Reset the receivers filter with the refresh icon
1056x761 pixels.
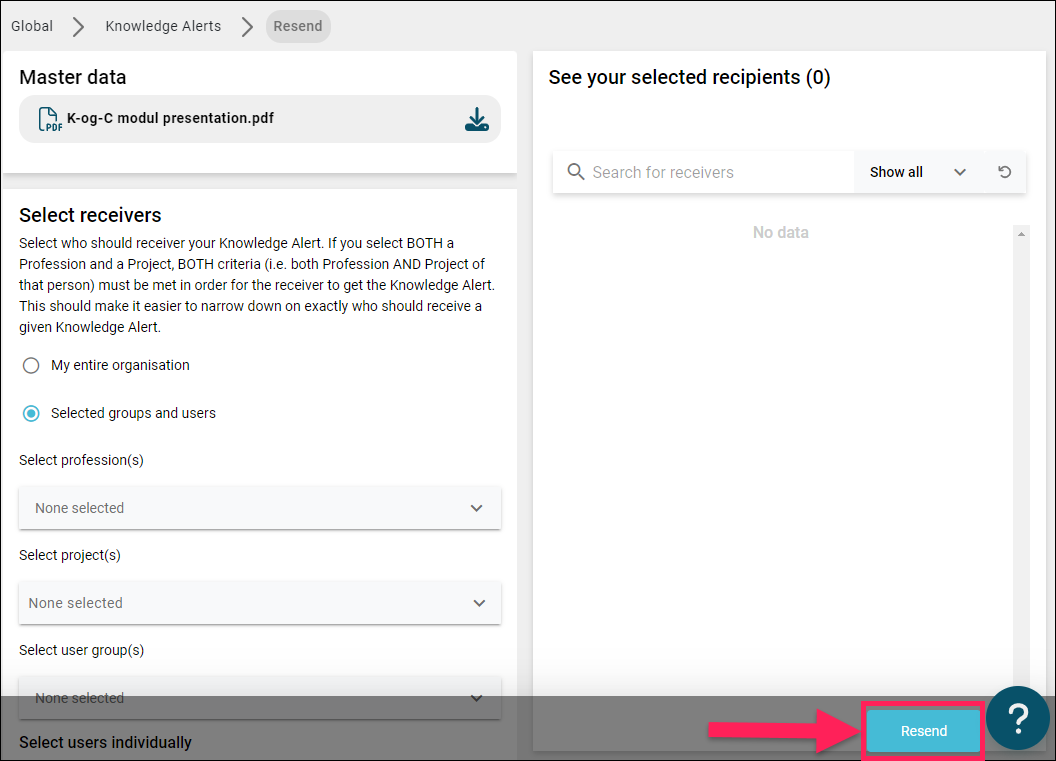[1004, 172]
